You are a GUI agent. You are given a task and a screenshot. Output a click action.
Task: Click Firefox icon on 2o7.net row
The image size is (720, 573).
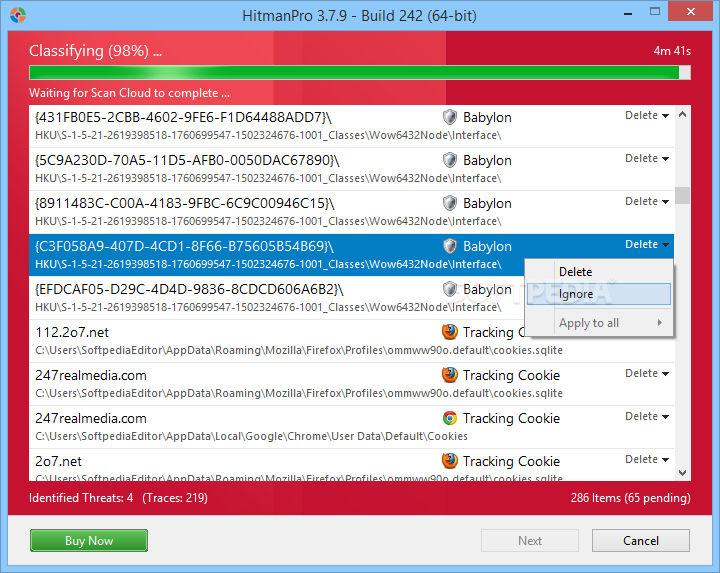(x=450, y=461)
